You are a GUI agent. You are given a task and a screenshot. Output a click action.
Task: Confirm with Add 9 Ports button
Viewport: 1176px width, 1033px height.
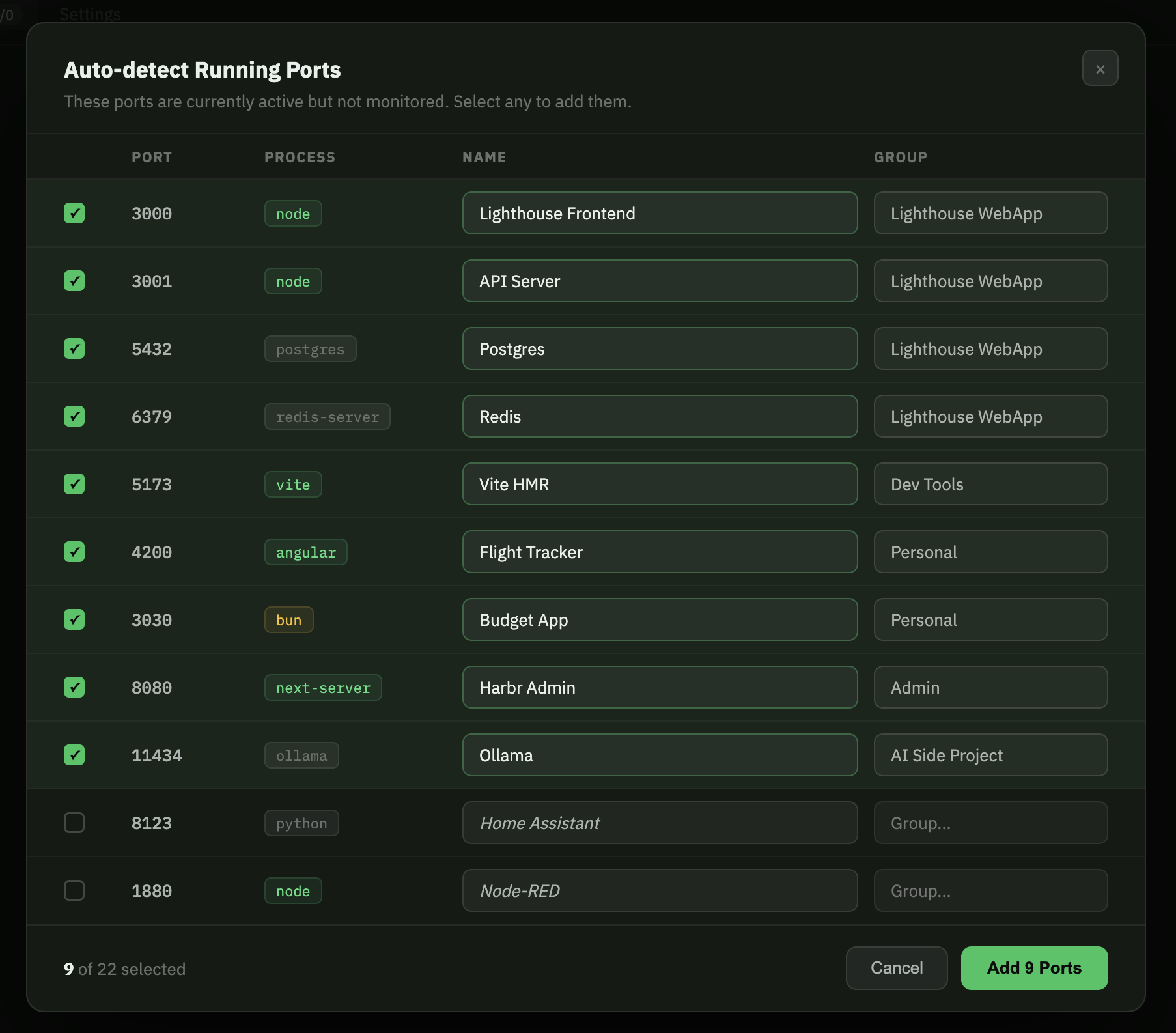[1034, 968]
